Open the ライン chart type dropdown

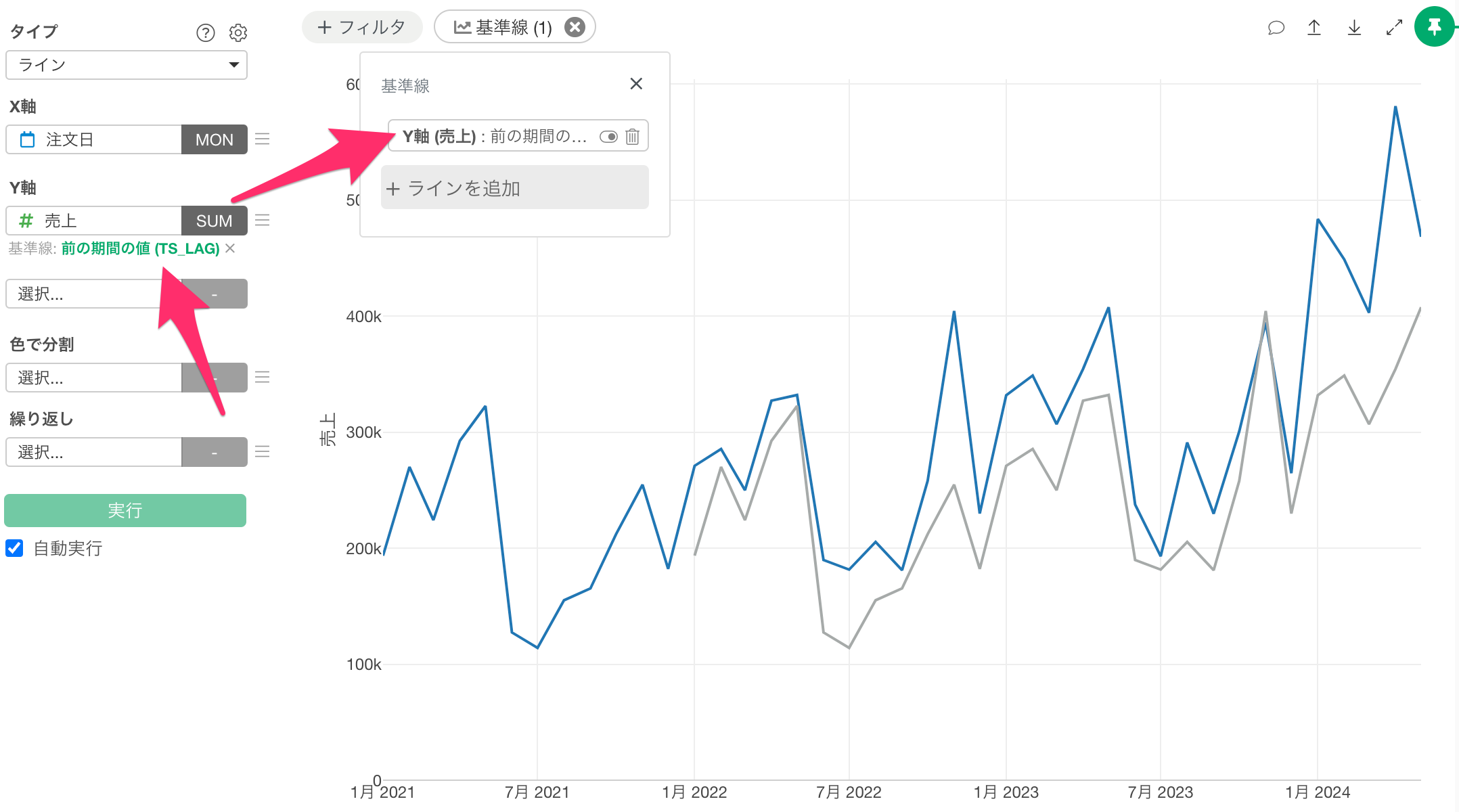point(127,65)
